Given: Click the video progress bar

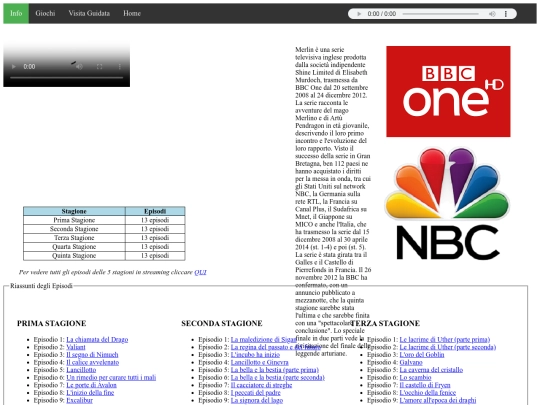Looking at the screenshot, I should pyautogui.click(x=66, y=78).
